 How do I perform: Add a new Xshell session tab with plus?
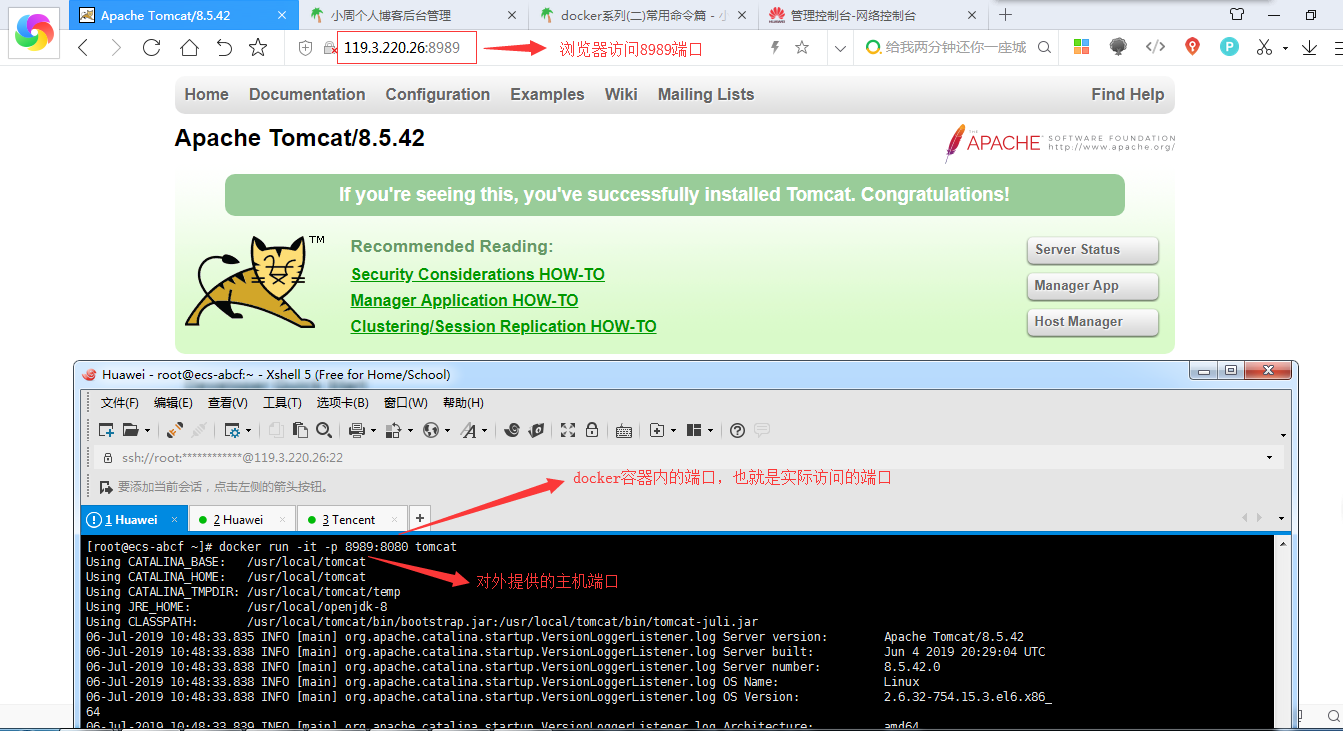[420, 518]
